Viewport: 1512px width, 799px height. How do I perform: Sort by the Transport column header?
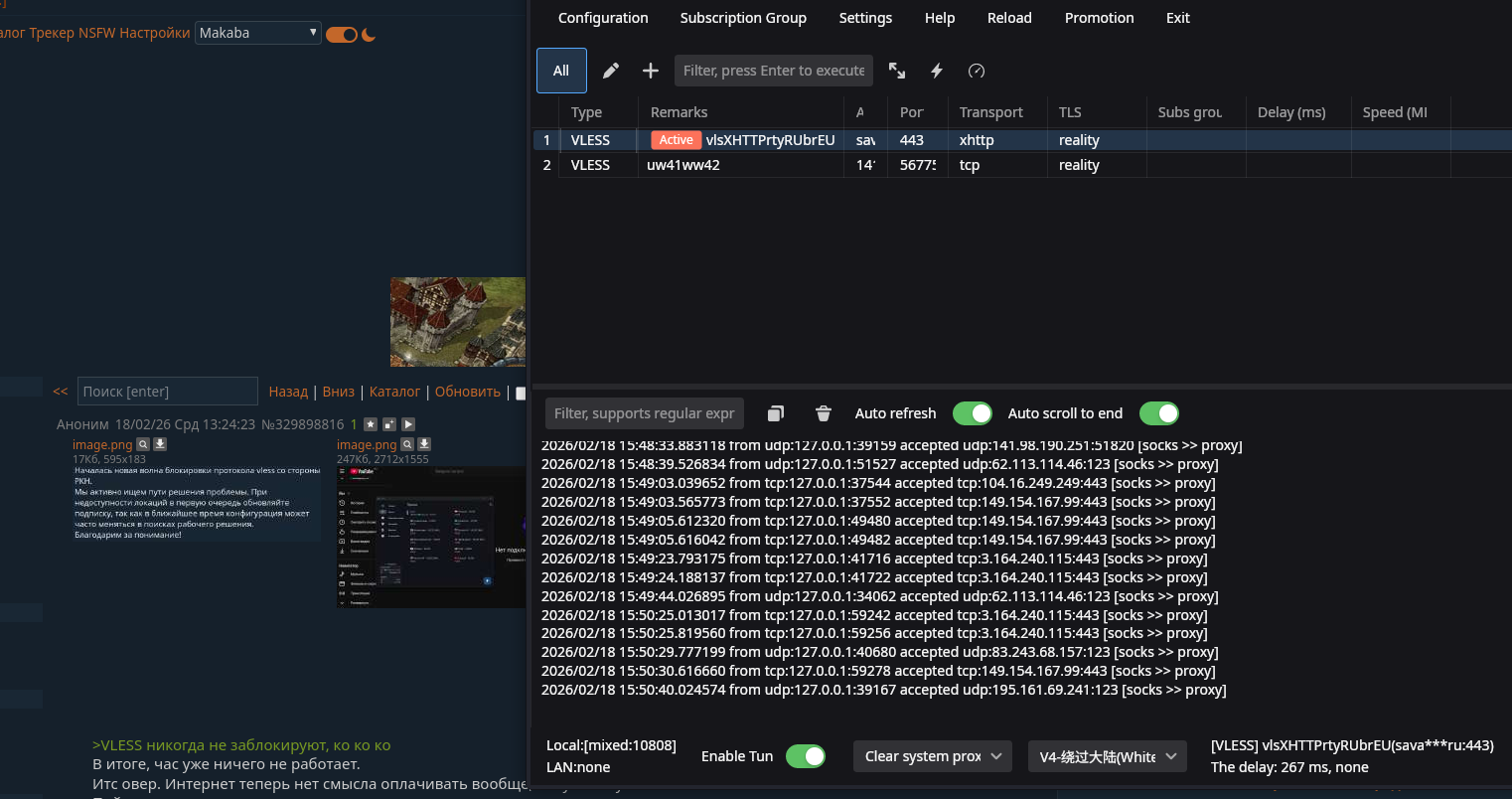[x=996, y=112]
